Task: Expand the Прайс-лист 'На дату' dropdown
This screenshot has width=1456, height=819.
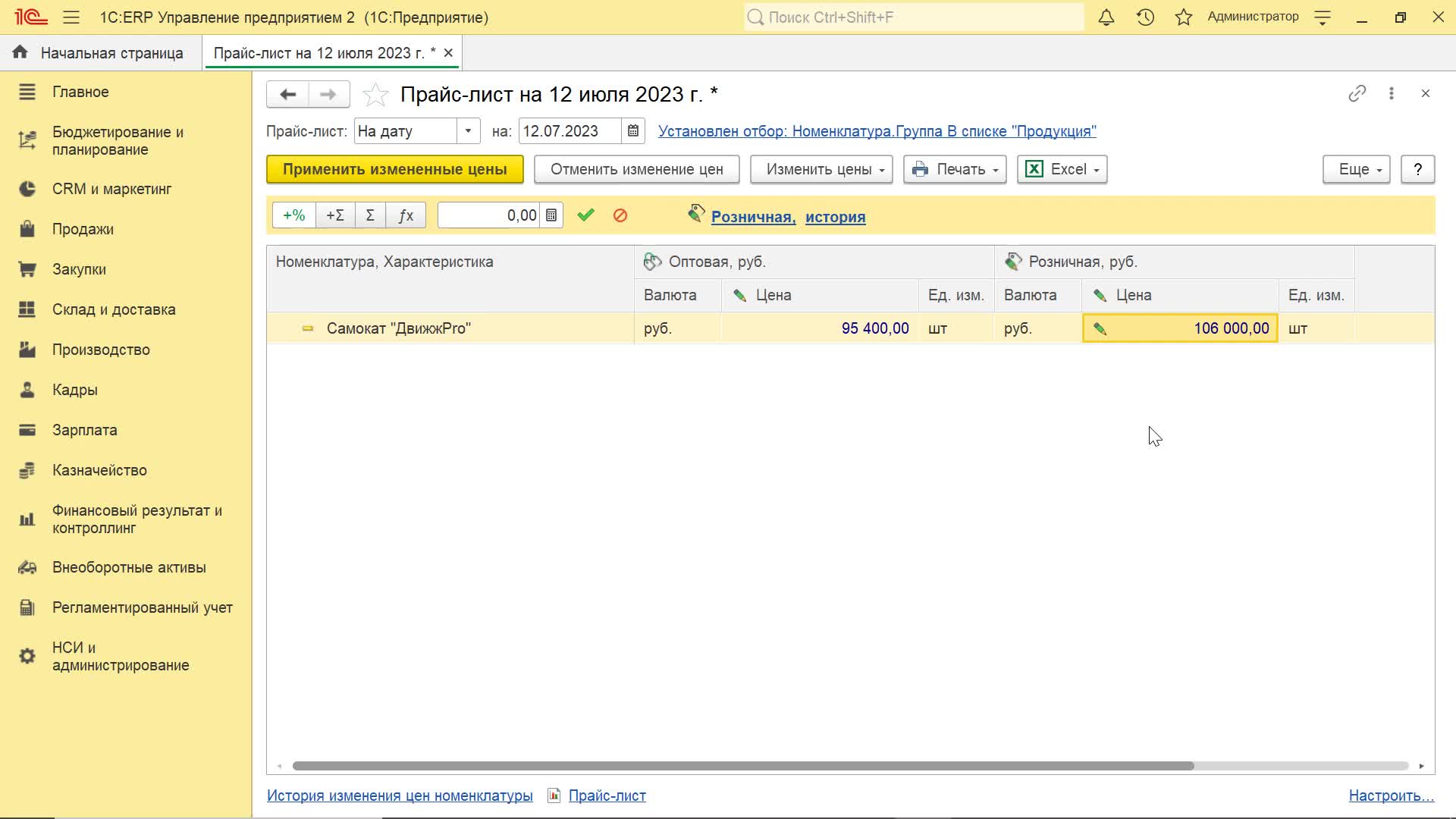Action: coord(469,131)
